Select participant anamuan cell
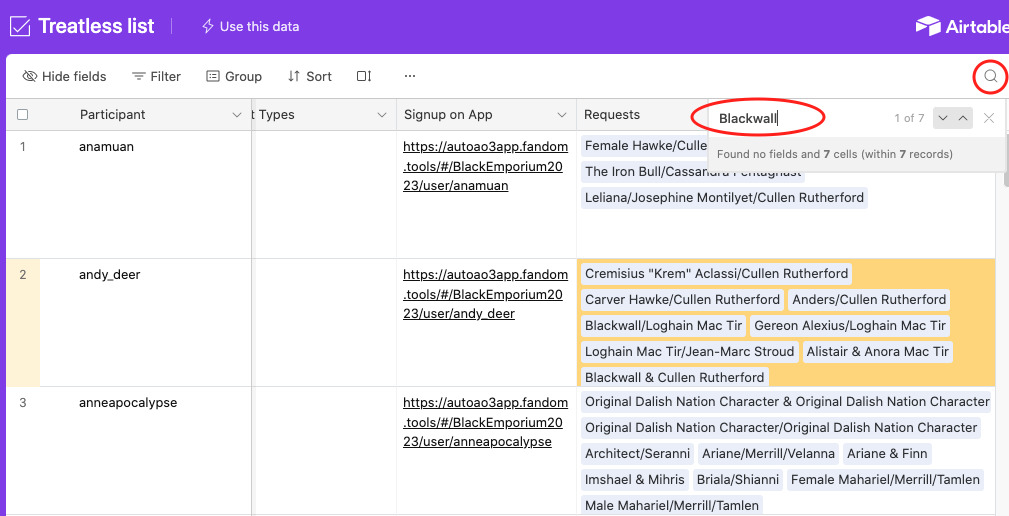This screenshot has width=1009, height=516. pos(145,194)
